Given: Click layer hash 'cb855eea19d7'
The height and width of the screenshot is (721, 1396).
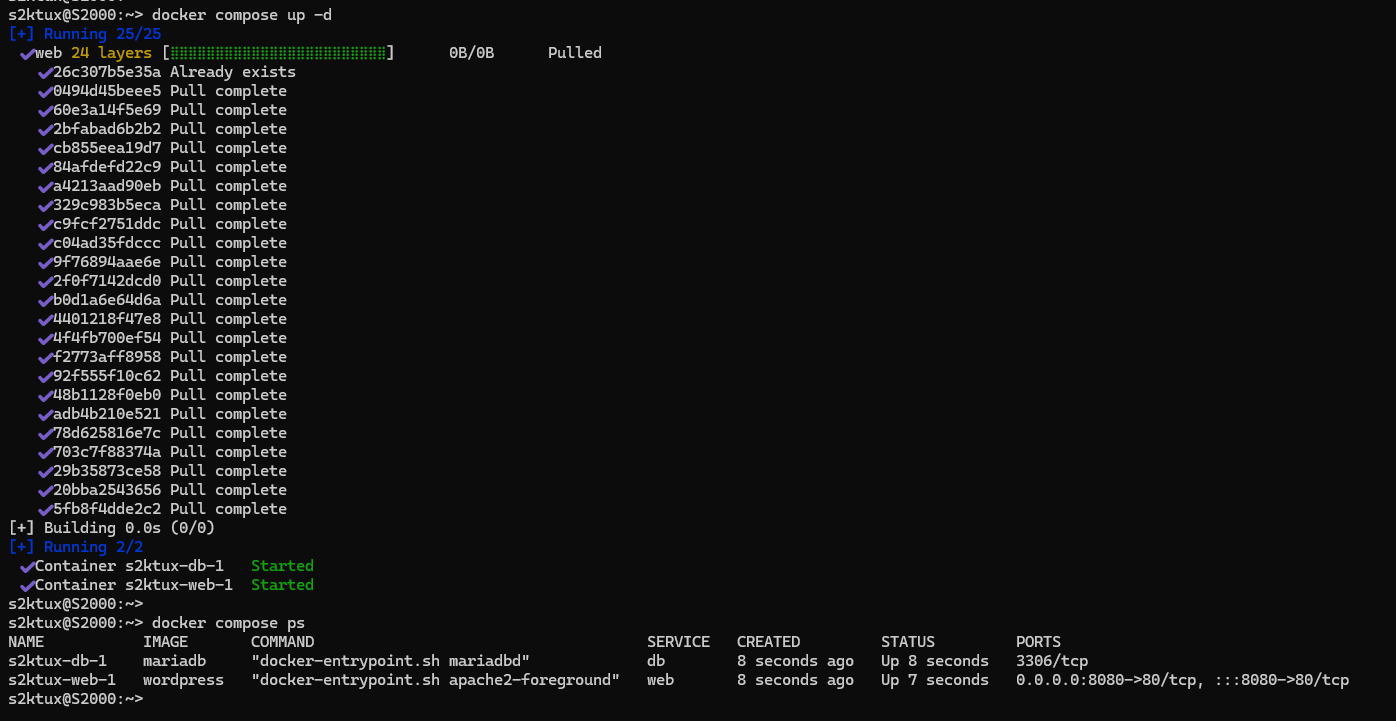Looking at the screenshot, I should (x=107, y=148).
